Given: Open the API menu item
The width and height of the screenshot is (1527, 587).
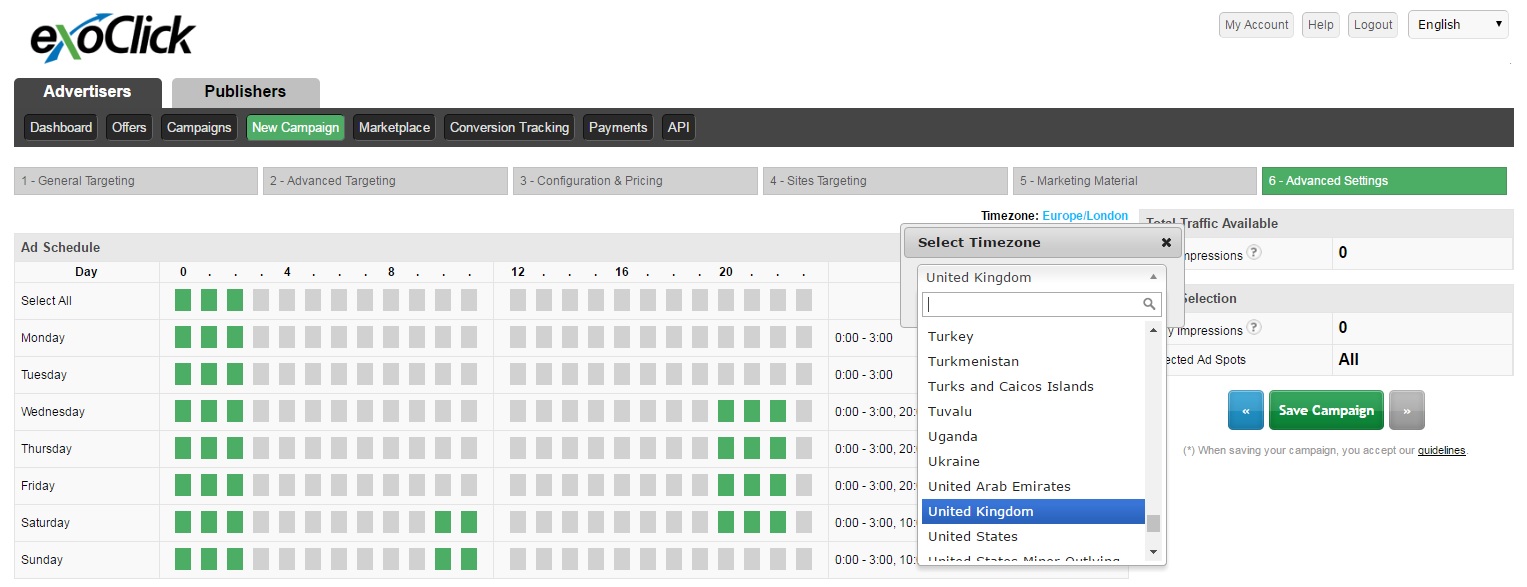Looking at the screenshot, I should 678,127.
